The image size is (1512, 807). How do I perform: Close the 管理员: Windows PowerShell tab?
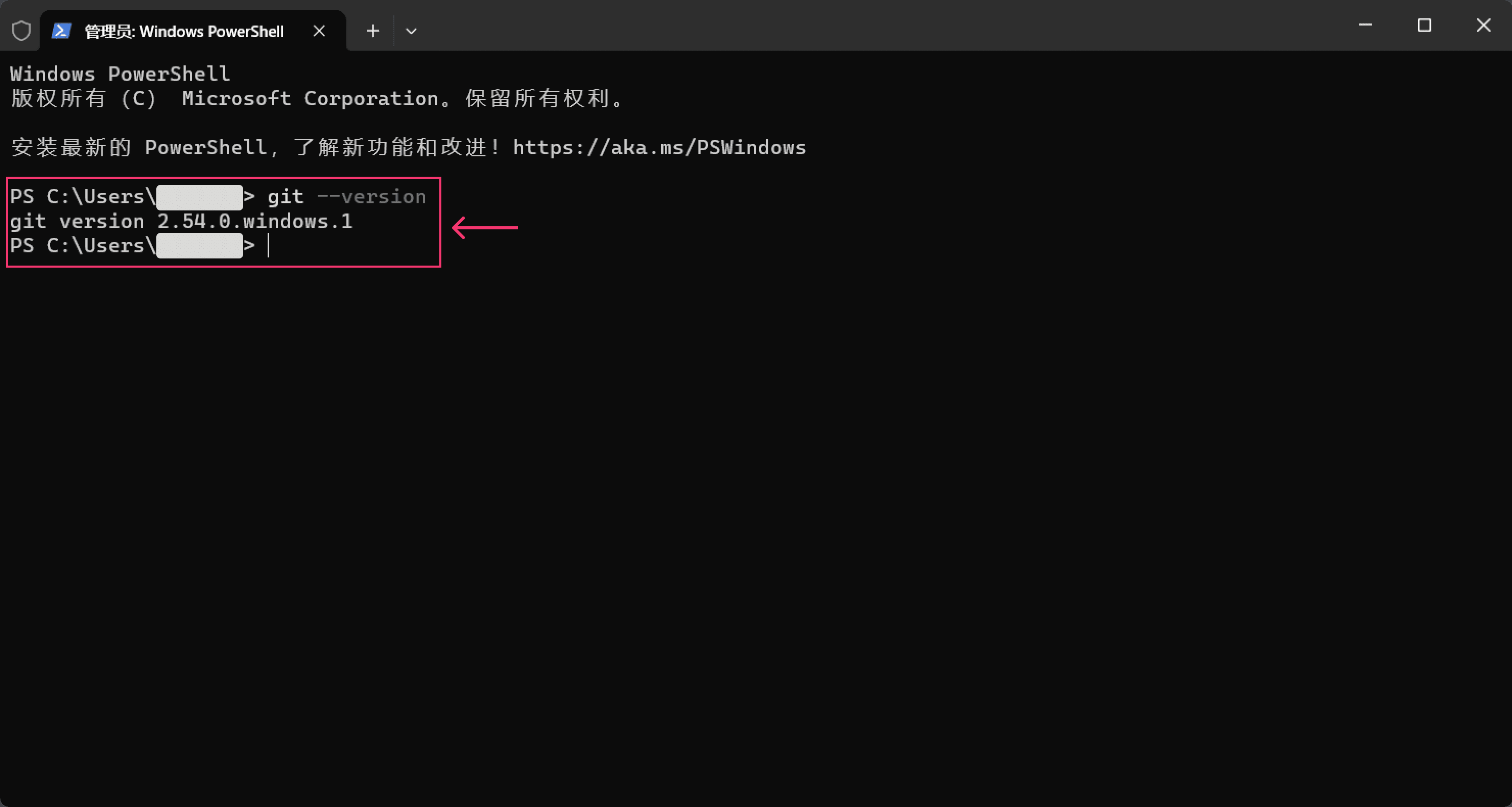tap(319, 31)
